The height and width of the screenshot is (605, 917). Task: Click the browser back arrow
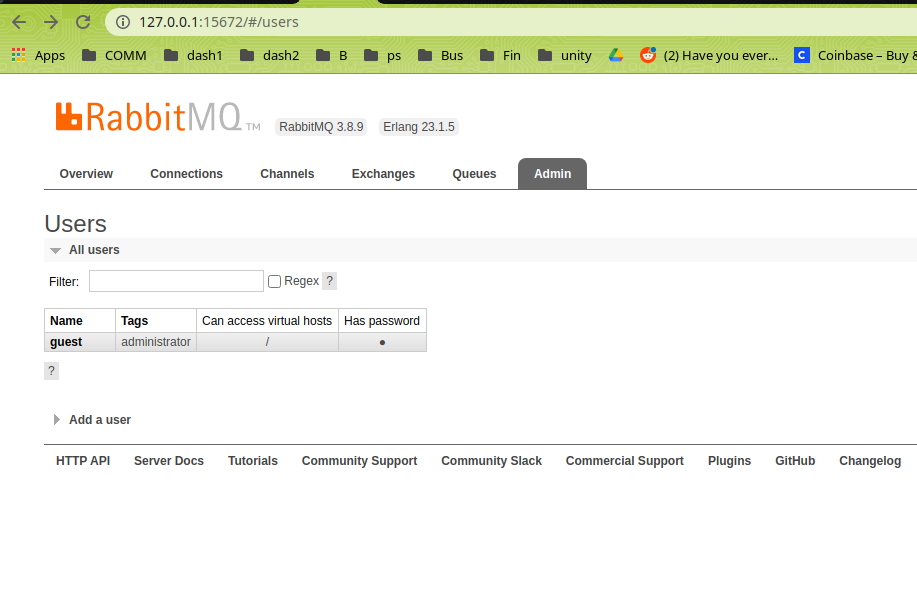click(19, 22)
